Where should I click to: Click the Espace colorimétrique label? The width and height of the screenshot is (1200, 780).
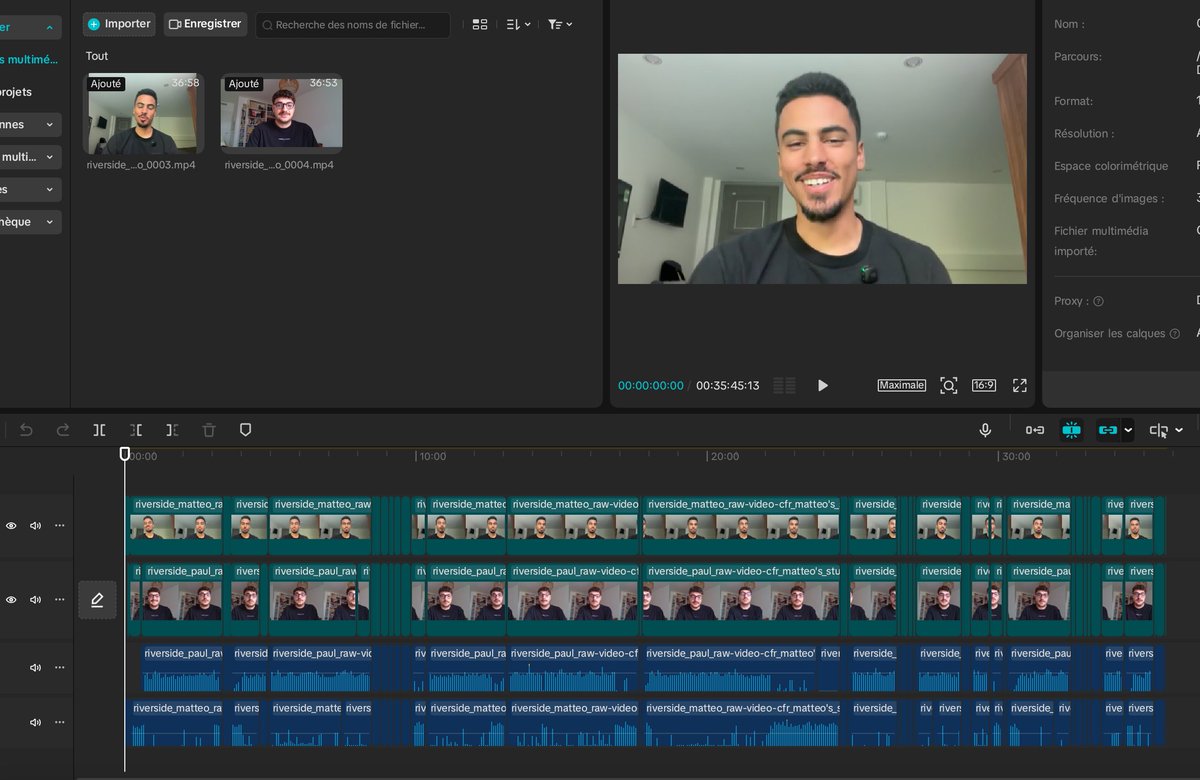(1111, 166)
